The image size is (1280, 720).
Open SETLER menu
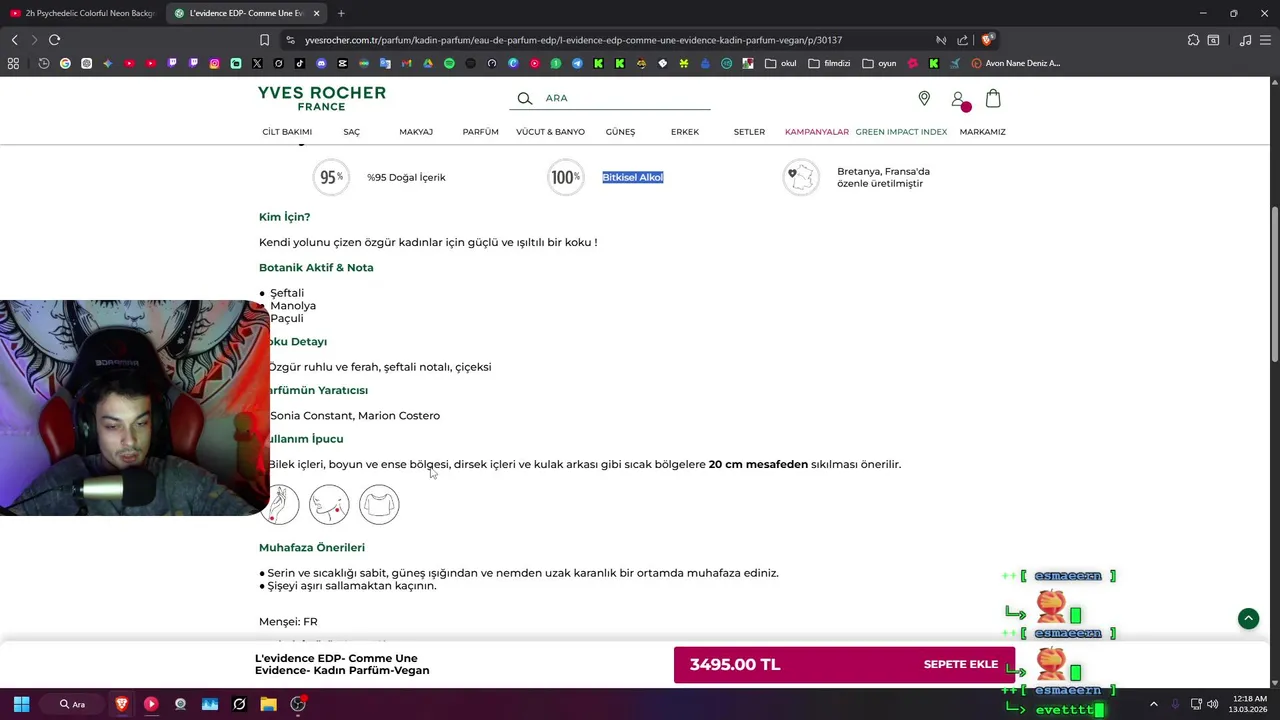[x=749, y=132]
